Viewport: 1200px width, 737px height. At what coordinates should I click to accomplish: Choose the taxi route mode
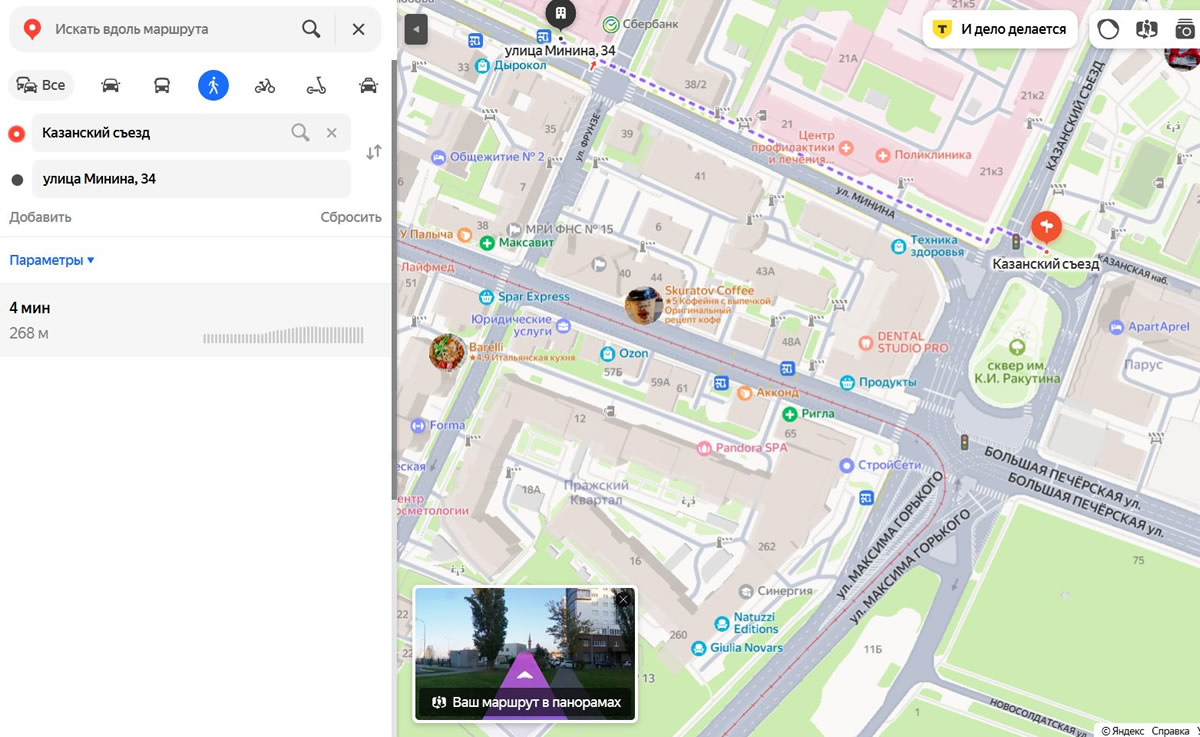tap(368, 85)
